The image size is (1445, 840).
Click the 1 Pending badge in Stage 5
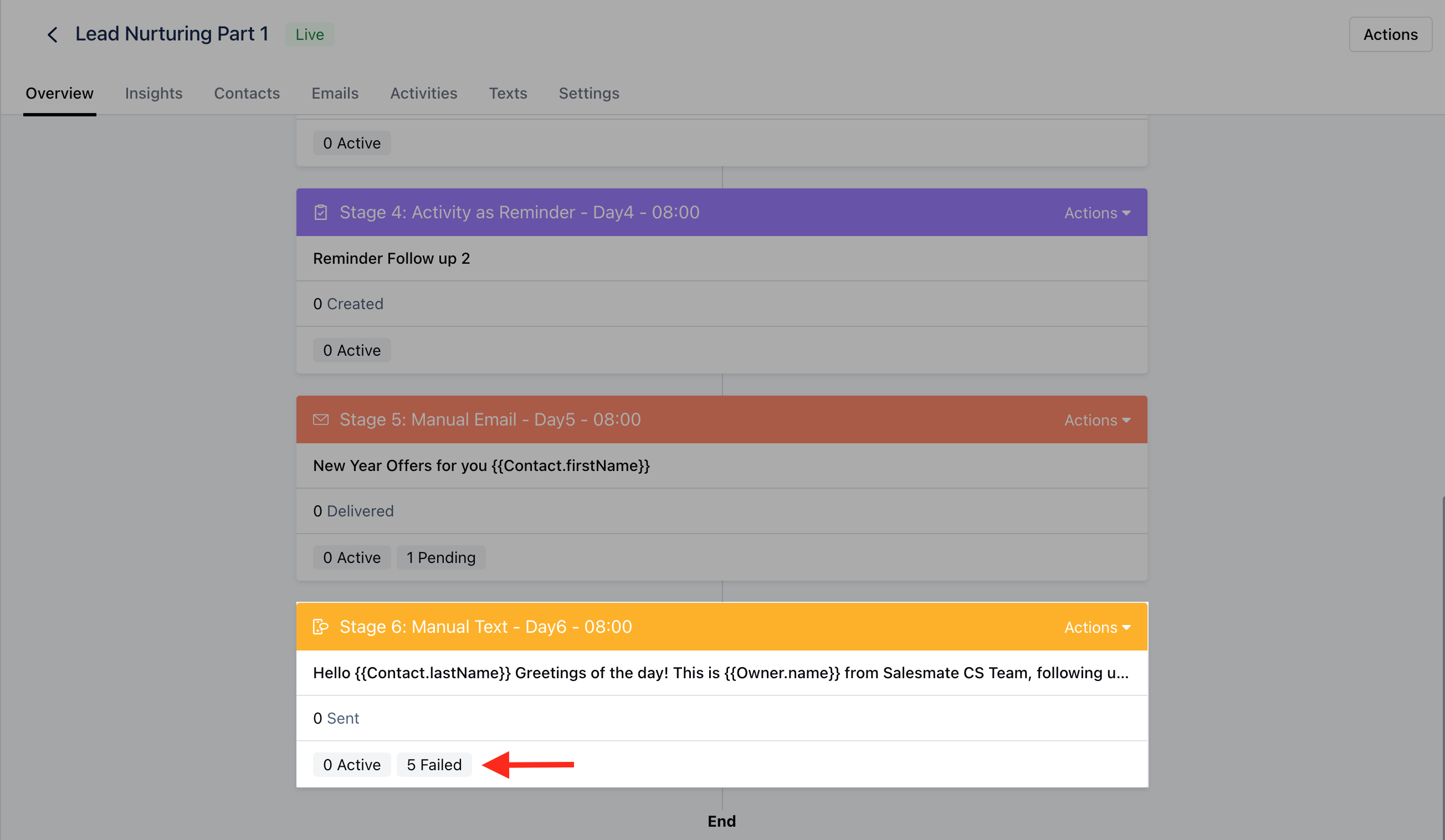tap(441, 557)
